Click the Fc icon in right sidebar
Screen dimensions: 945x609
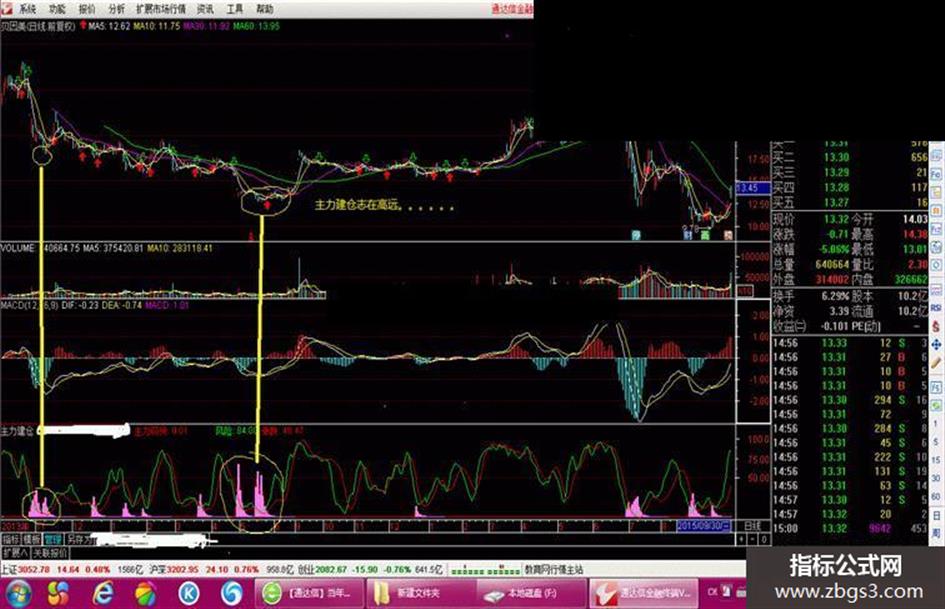pos(937,229)
